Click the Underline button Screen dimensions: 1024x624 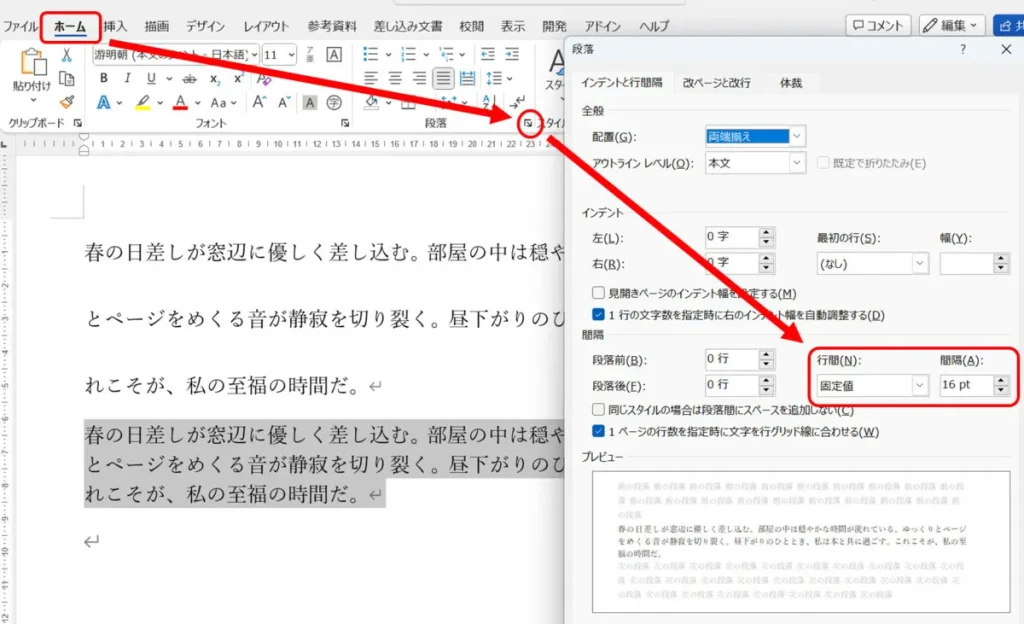click(151, 78)
